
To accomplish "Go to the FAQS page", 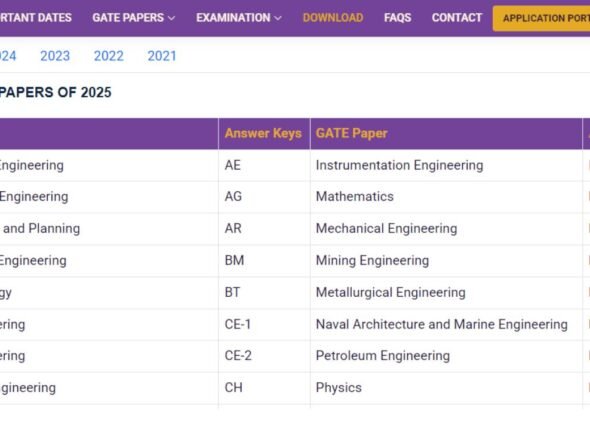I will click(397, 18).
